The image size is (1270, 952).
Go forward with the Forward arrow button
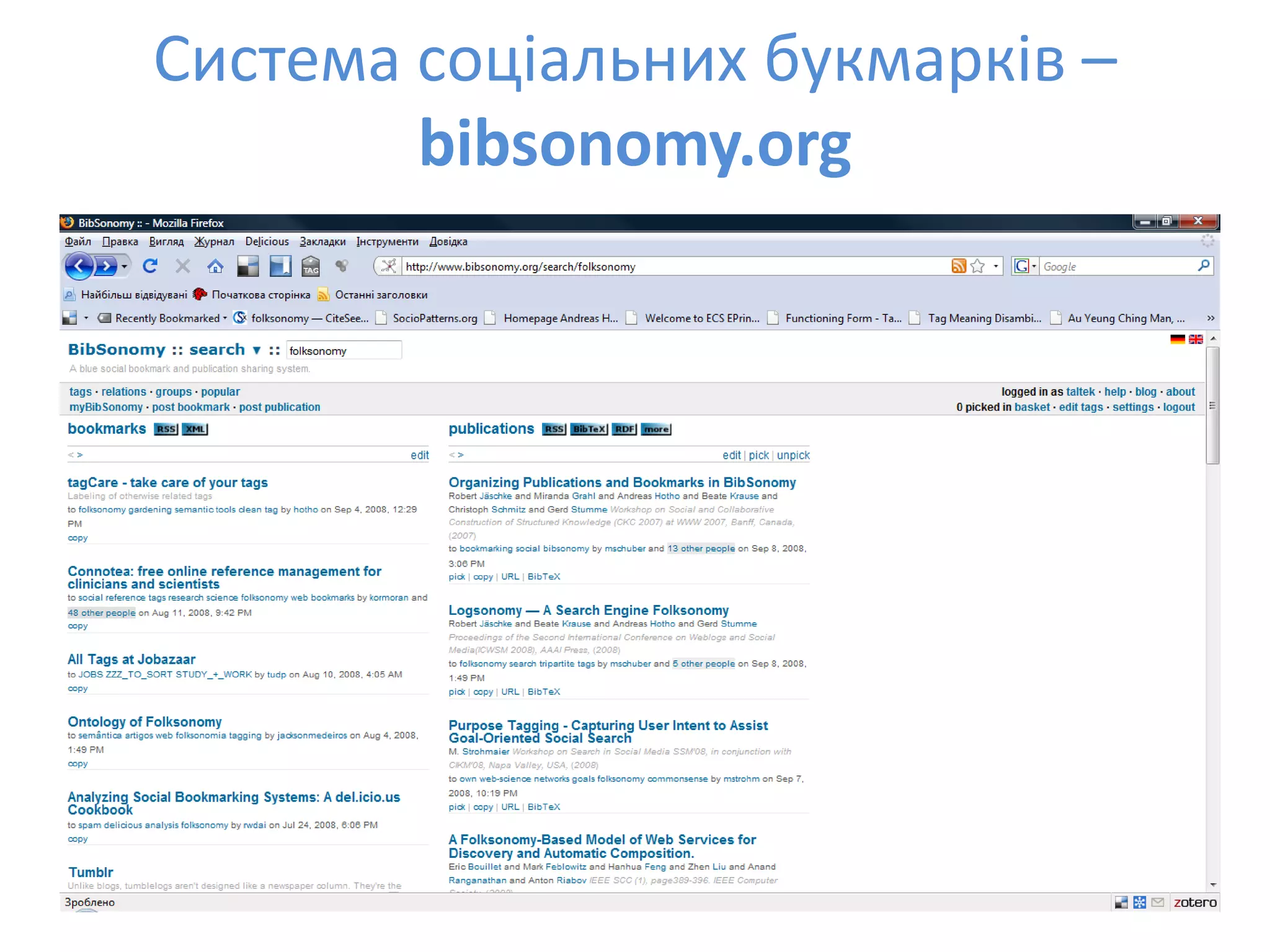point(106,267)
